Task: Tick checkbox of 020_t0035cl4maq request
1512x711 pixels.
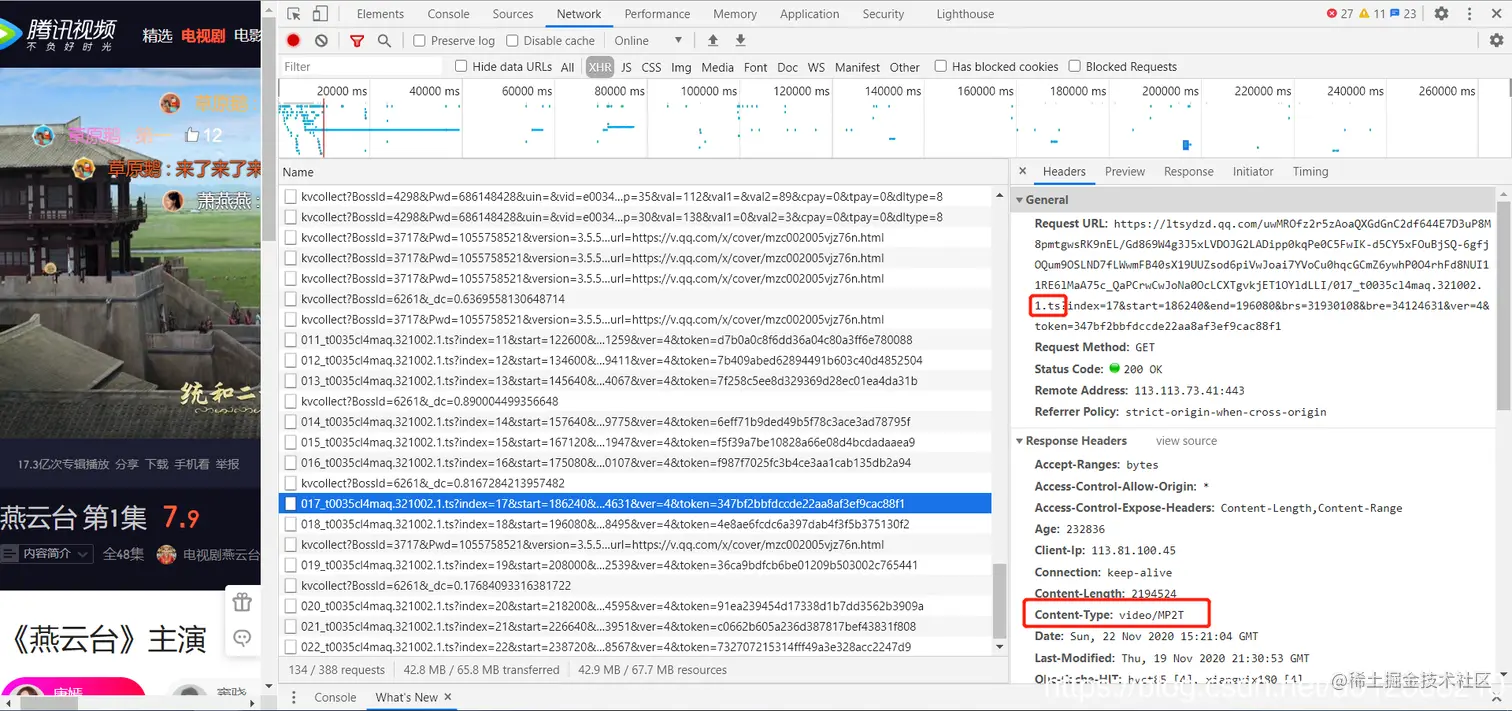Action: (x=291, y=606)
